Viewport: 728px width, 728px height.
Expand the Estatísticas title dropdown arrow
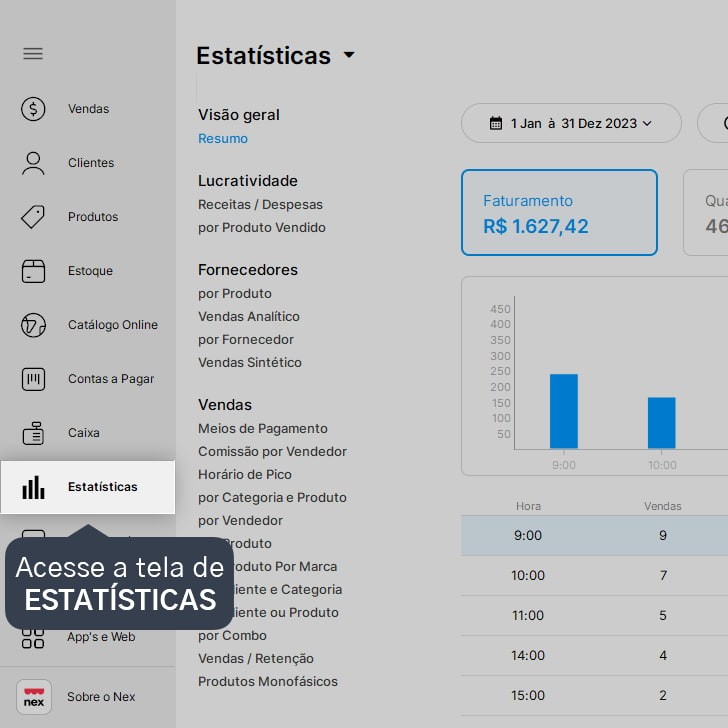coord(349,55)
